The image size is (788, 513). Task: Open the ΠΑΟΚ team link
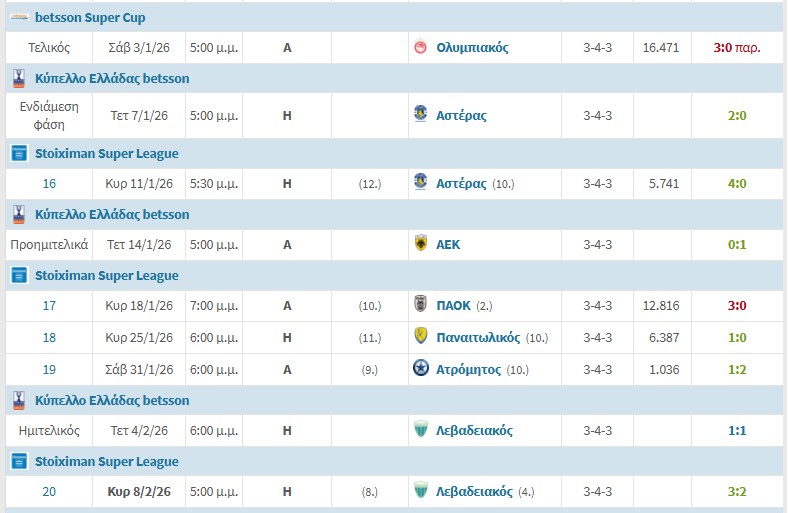point(455,305)
